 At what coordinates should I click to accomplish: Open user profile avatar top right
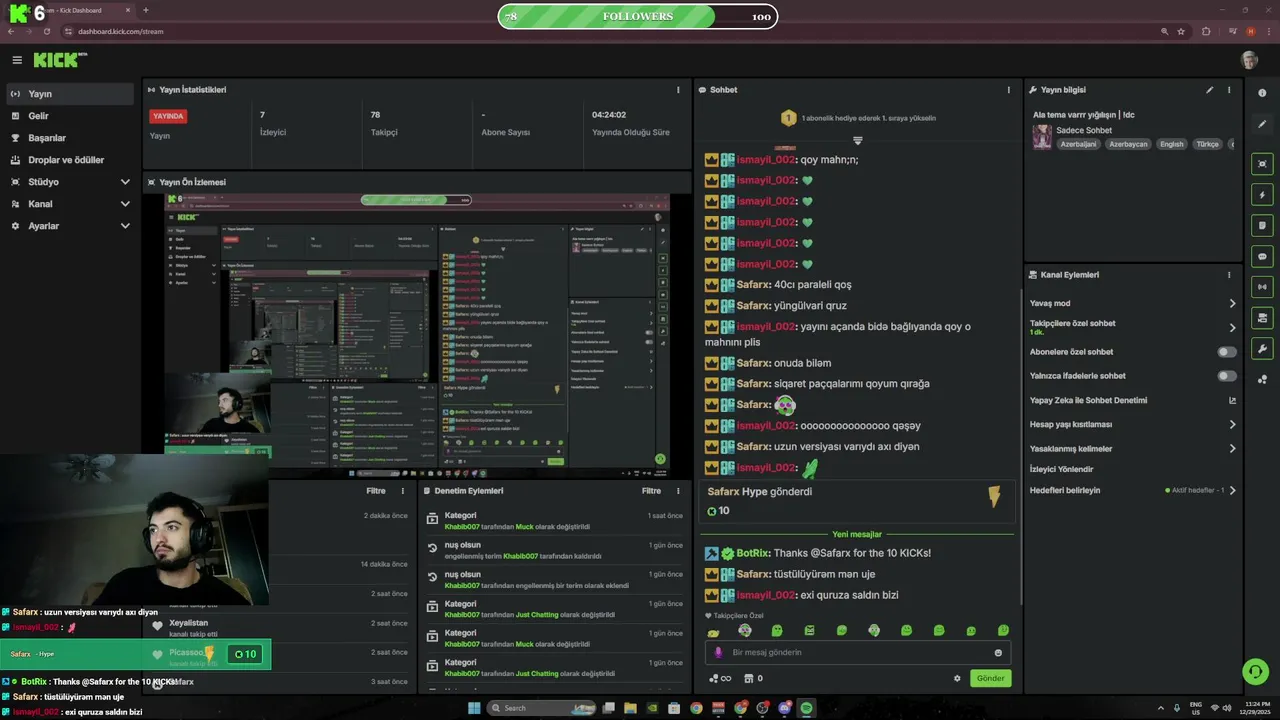1249,60
